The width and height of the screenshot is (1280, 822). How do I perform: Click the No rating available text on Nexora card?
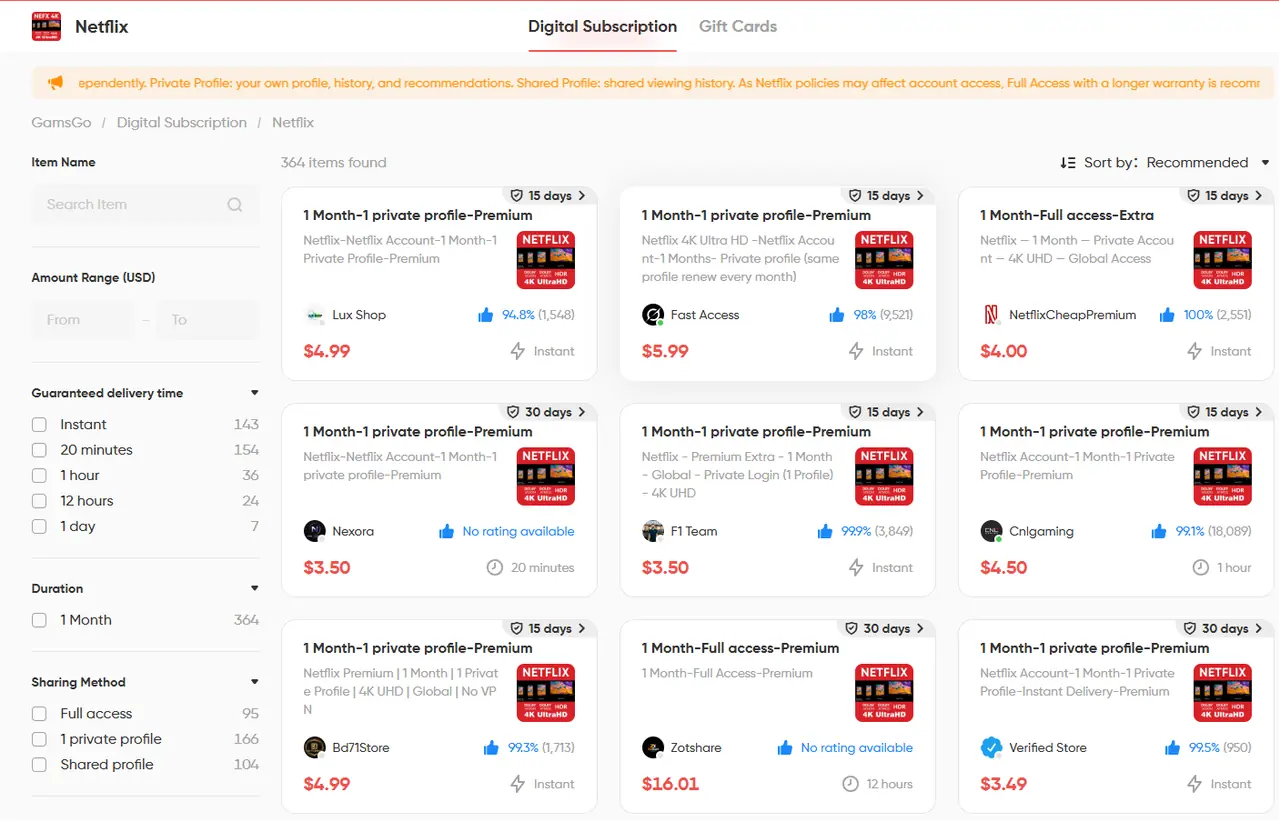tap(518, 531)
